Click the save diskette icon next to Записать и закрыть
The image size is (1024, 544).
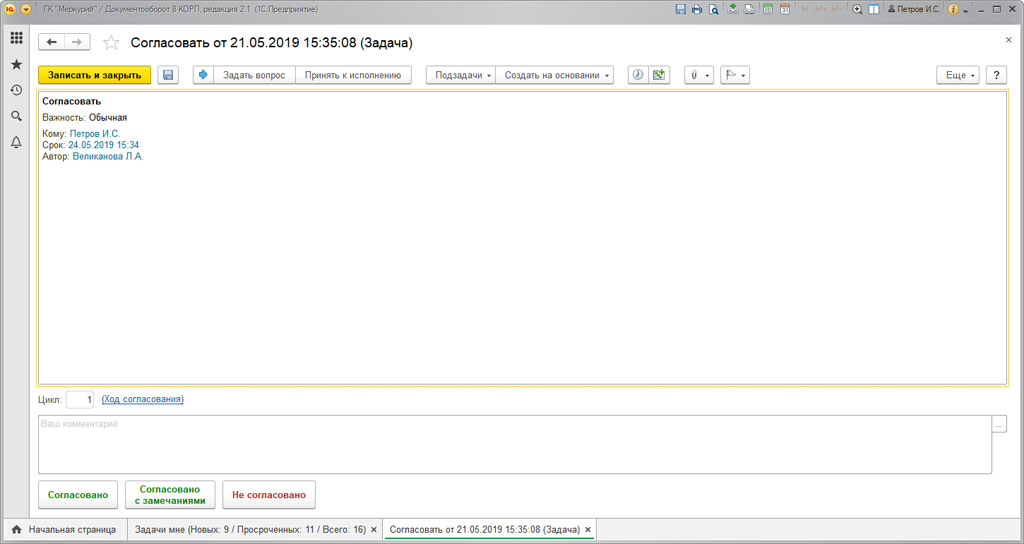click(x=168, y=75)
